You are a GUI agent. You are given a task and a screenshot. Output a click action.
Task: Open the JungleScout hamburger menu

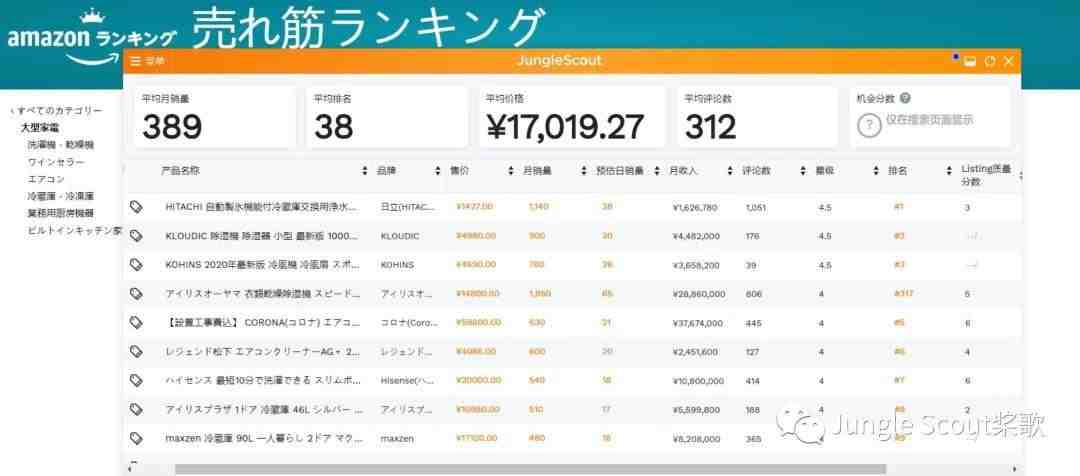136,61
